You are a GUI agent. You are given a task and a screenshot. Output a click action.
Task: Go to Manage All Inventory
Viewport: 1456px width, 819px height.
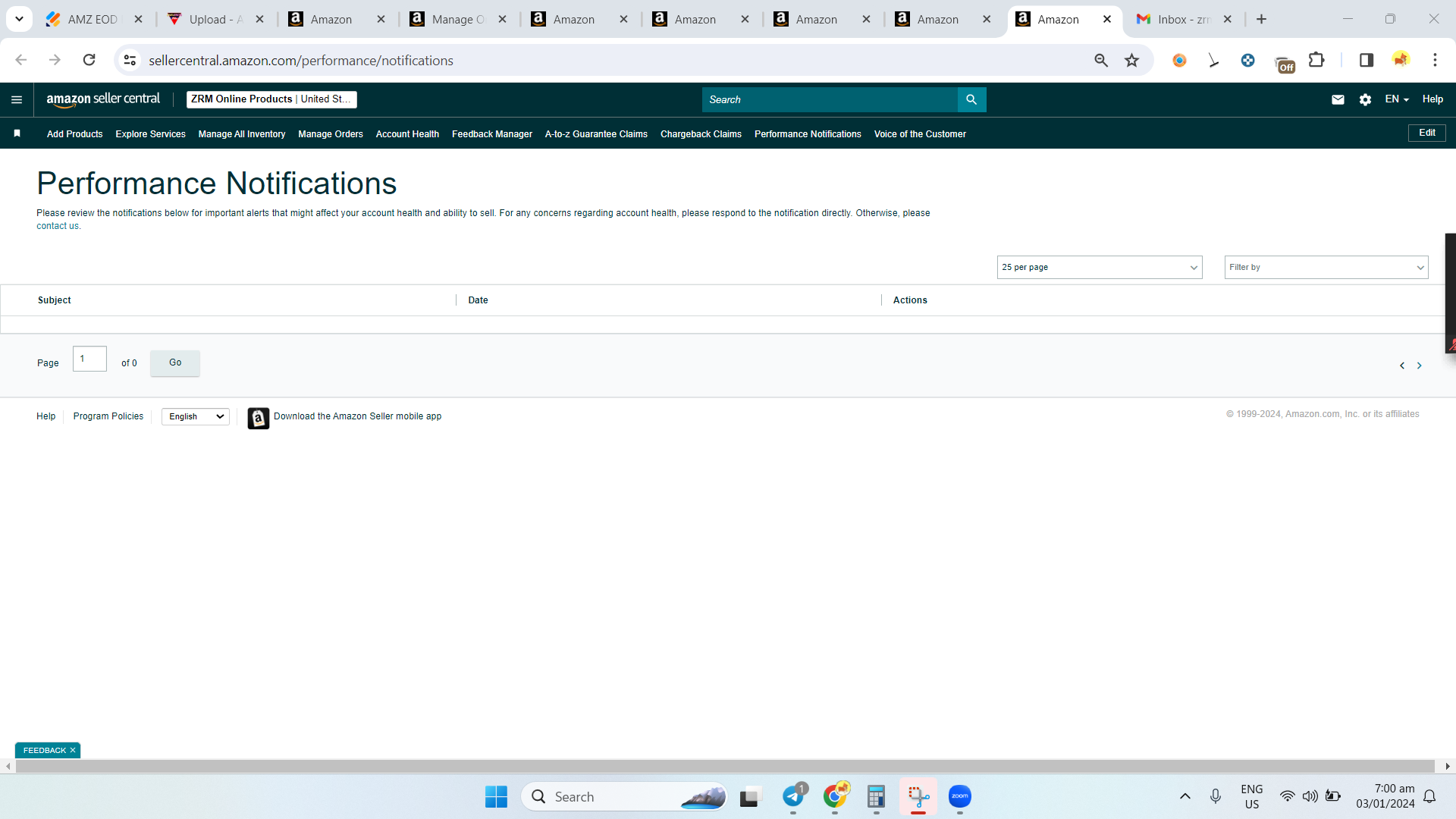242,134
